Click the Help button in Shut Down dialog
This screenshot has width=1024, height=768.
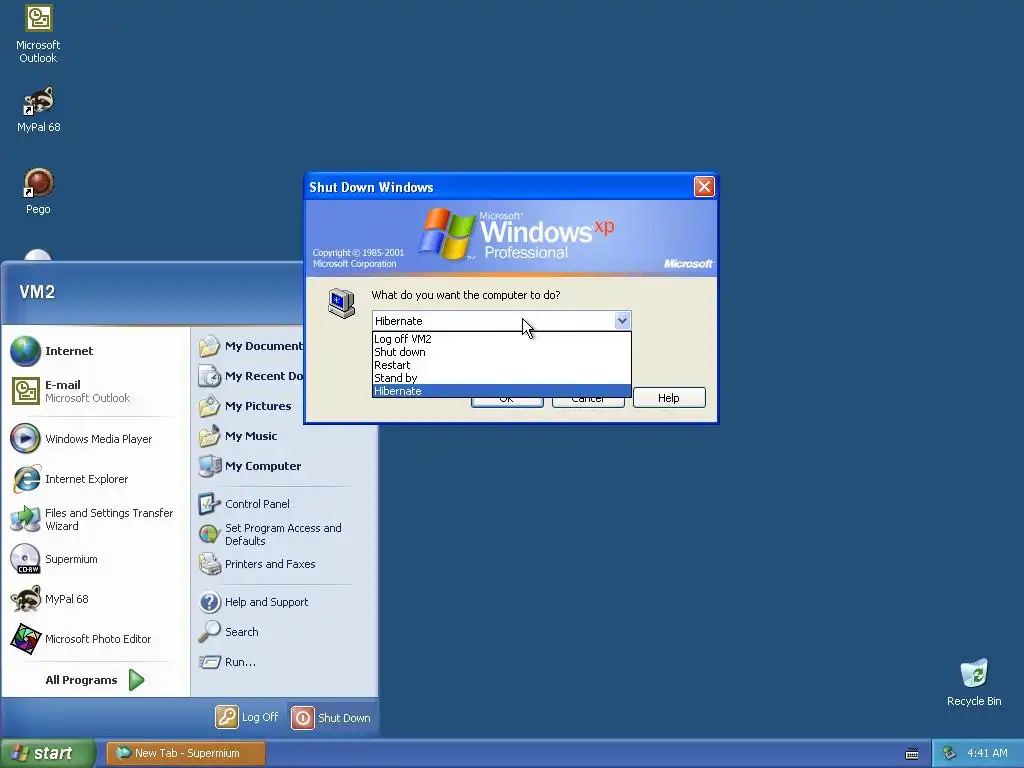pos(669,398)
